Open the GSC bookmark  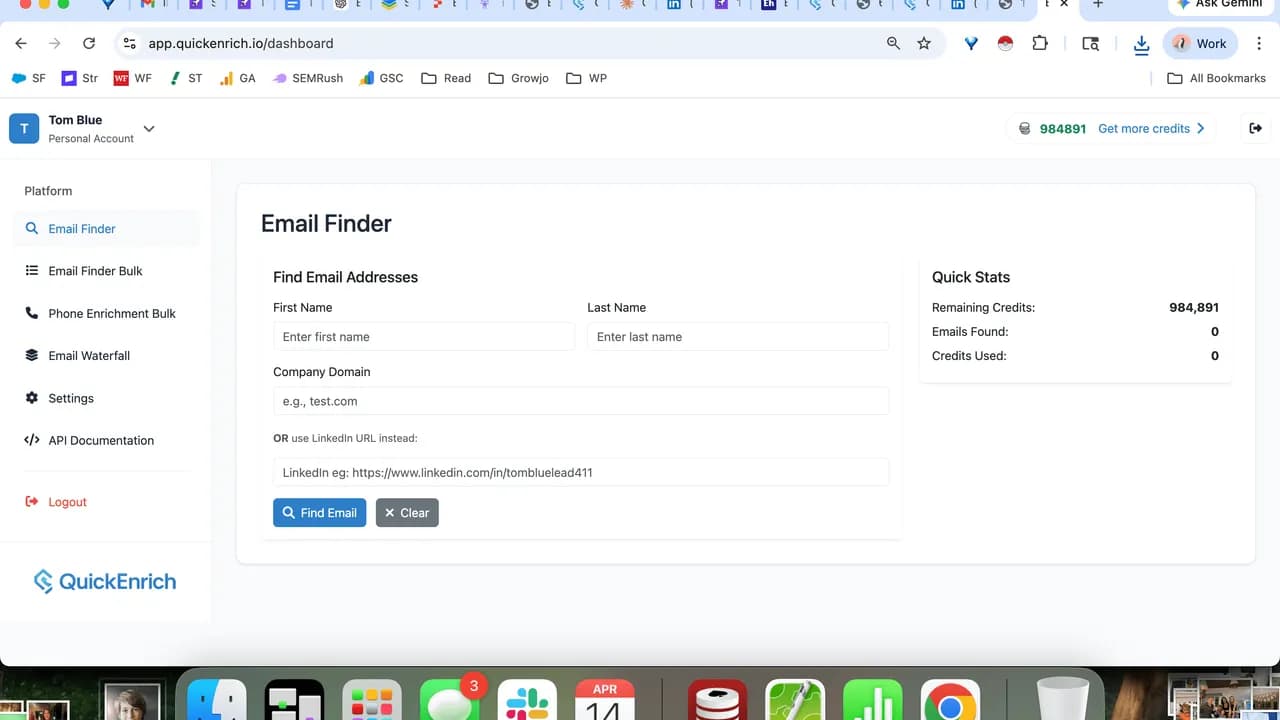[382, 78]
